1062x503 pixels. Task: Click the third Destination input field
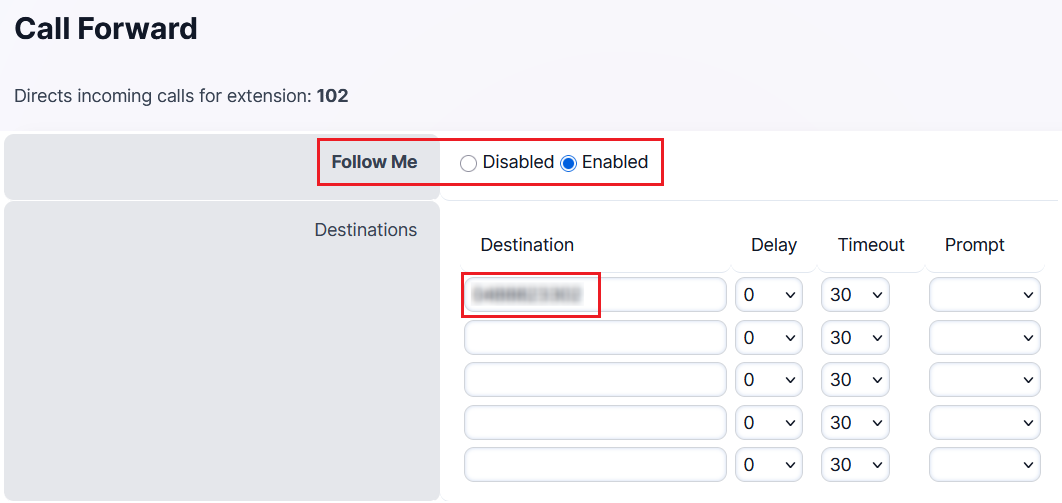coord(595,380)
